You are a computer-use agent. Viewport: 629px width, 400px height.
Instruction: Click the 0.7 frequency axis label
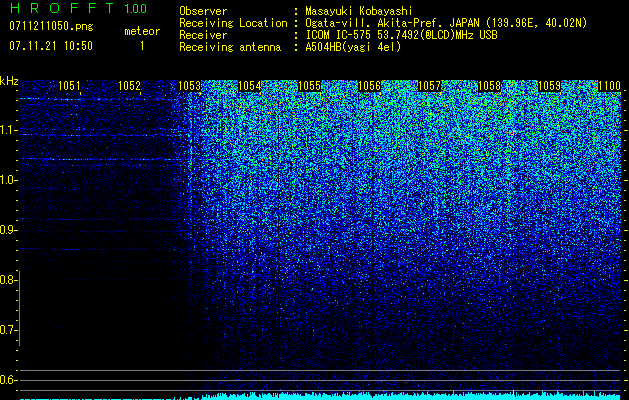(8, 330)
